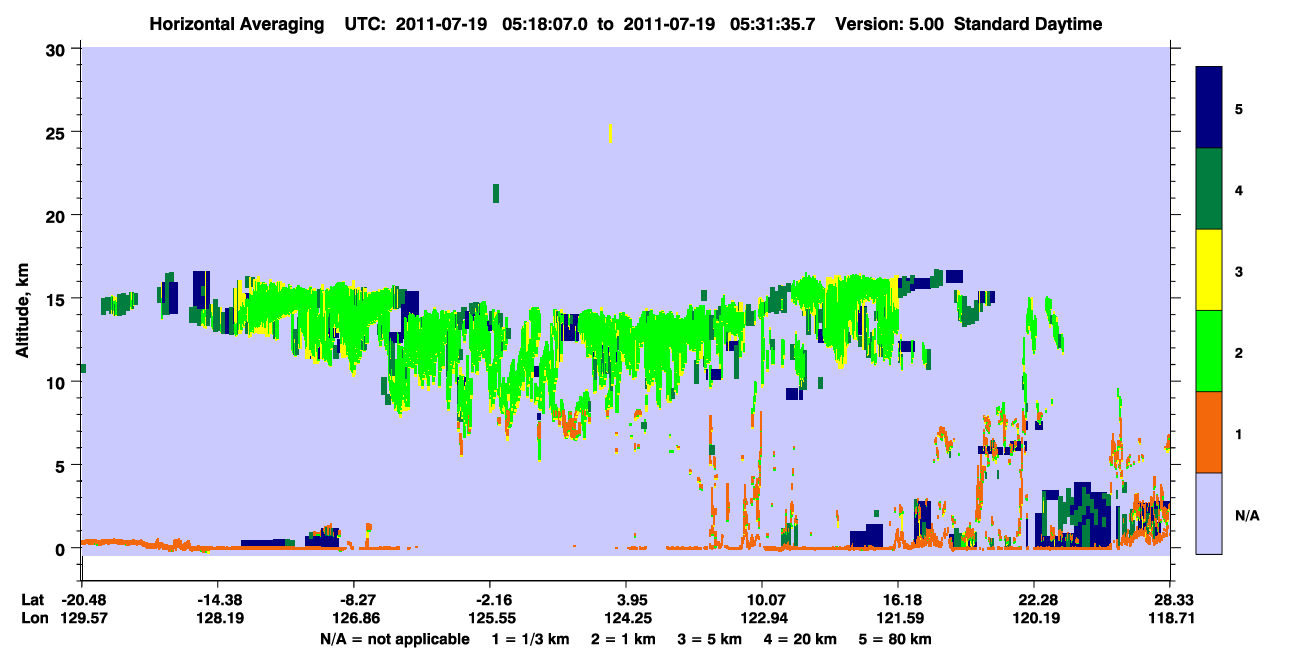Click the isolated yellow feature near 25 km altitude
Screen dimensions: 1300x667
pos(610,134)
